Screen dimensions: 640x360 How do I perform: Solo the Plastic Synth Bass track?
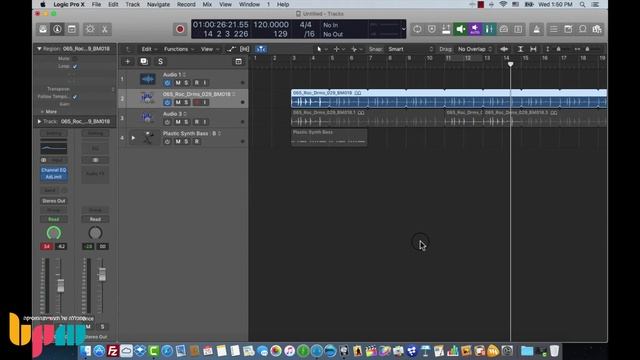(x=187, y=142)
